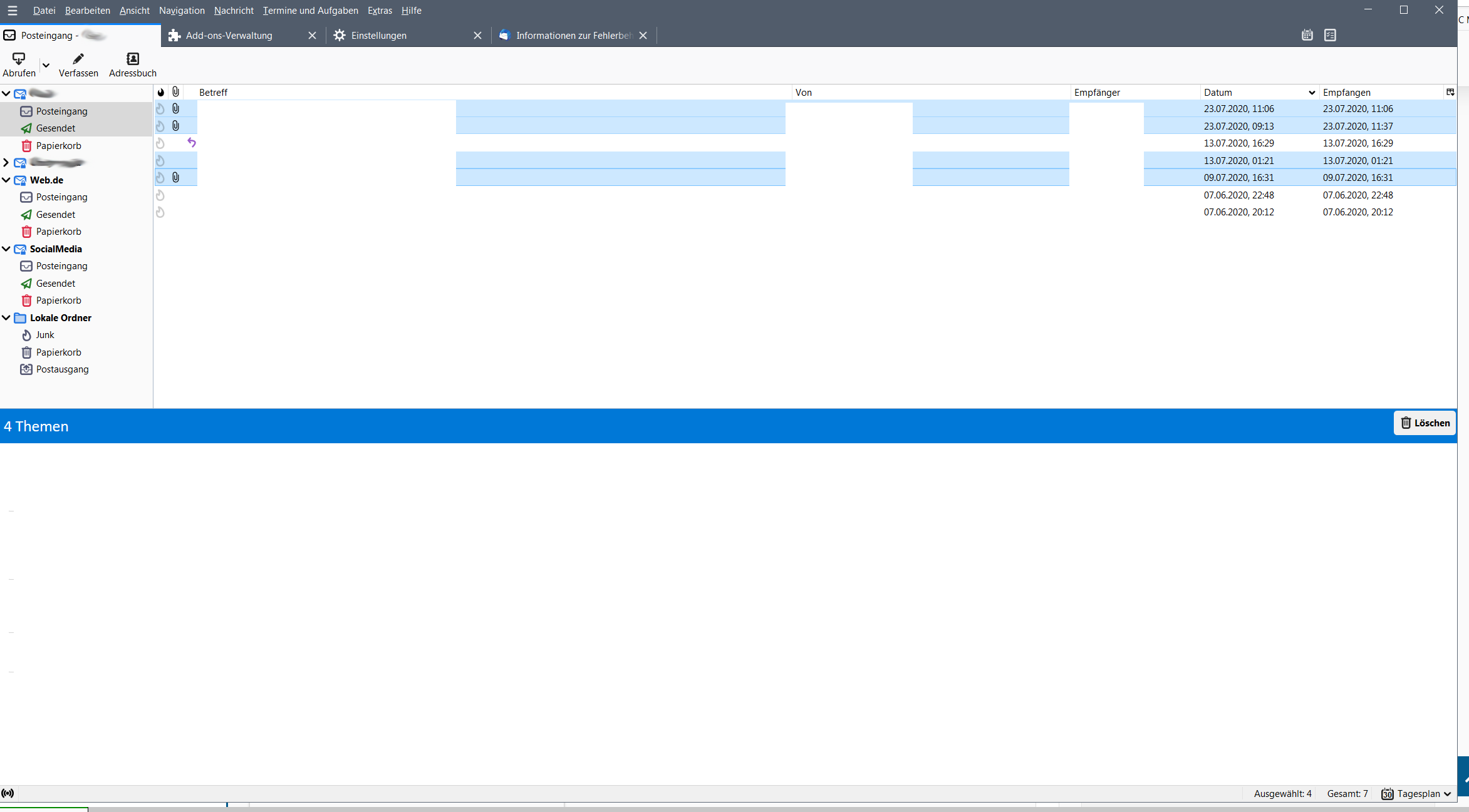The height and width of the screenshot is (812, 1469).
Task: Open the hamburger app menu
Action: tap(12, 11)
